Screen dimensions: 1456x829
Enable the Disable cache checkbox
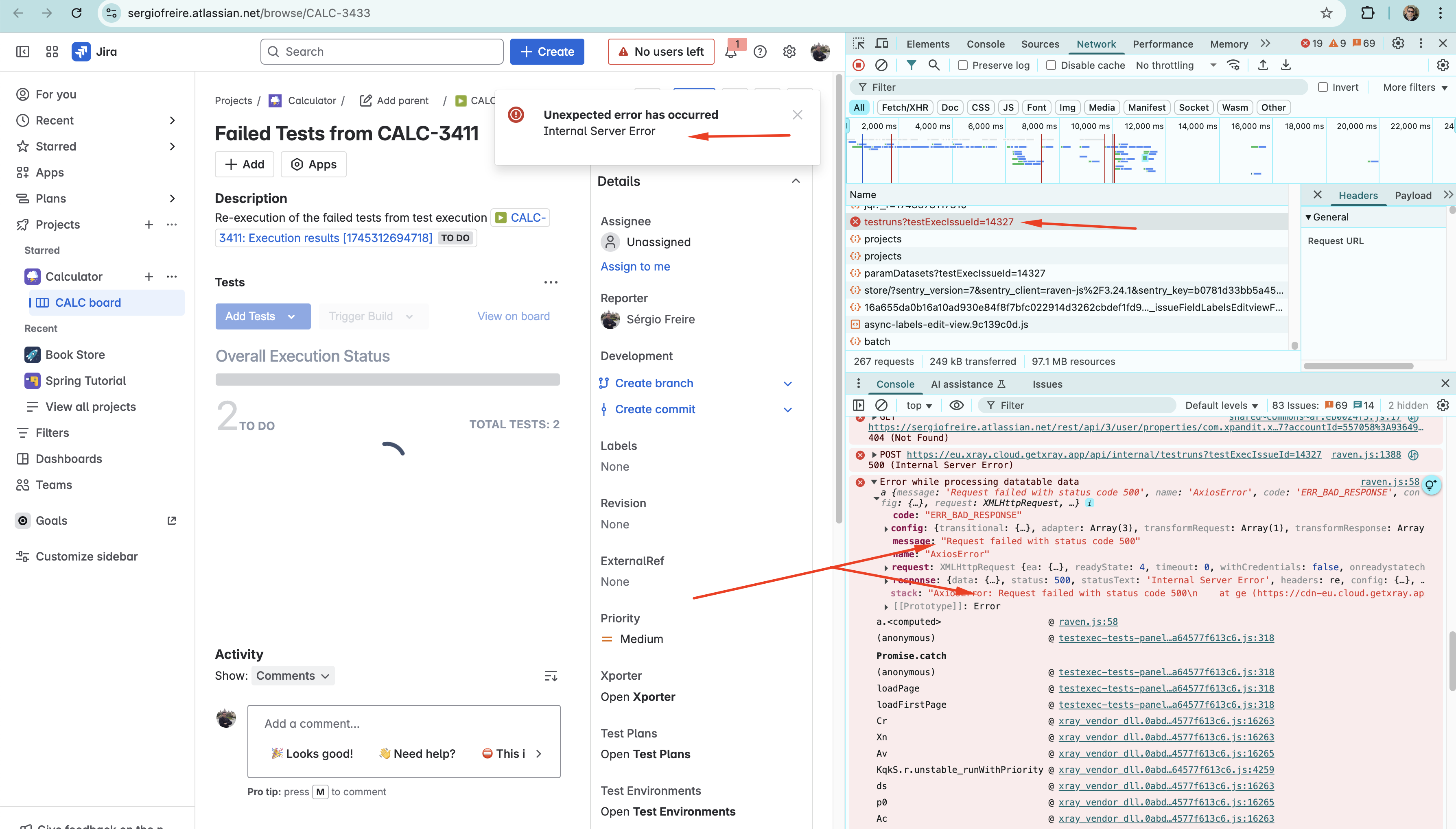pyautogui.click(x=1051, y=65)
